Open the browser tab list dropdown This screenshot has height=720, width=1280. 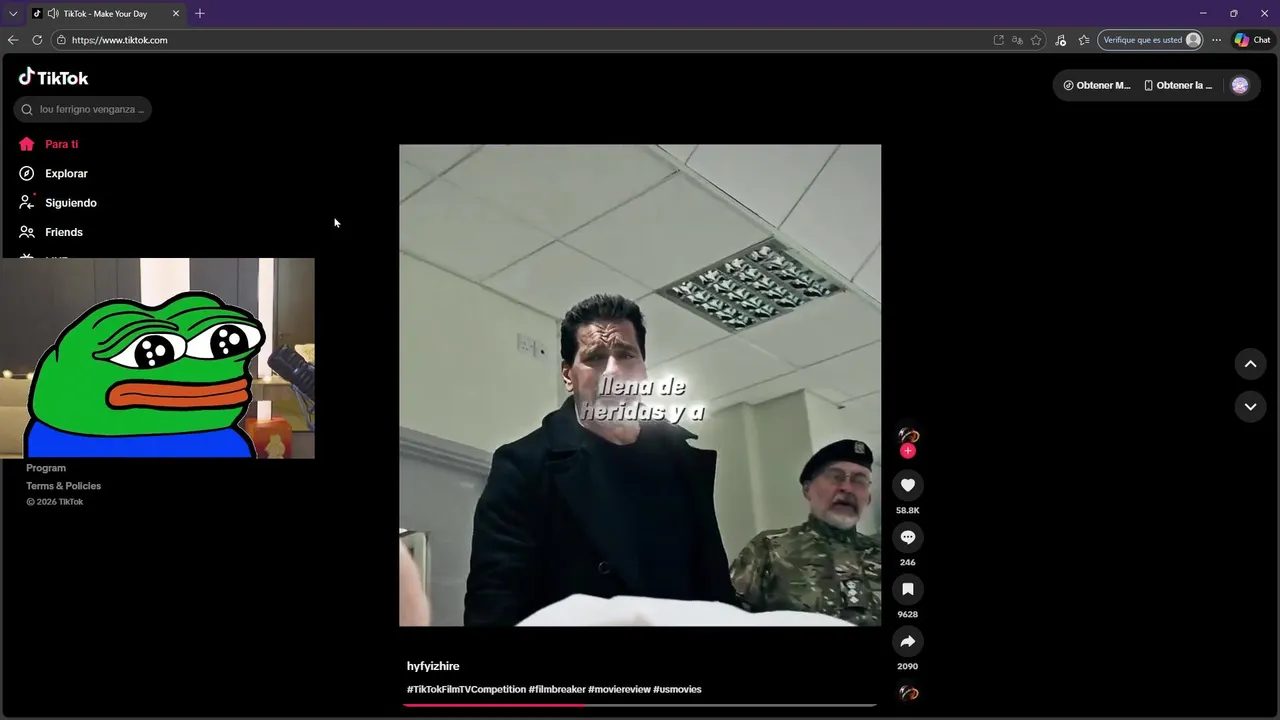(x=13, y=13)
